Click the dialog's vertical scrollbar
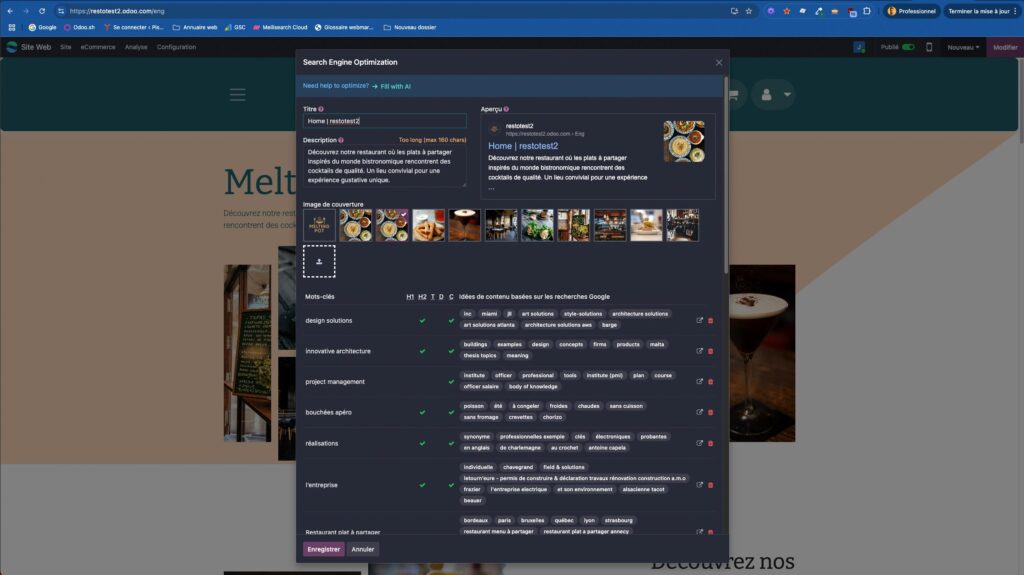This screenshot has width=1024, height=575. tap(726, 175)
